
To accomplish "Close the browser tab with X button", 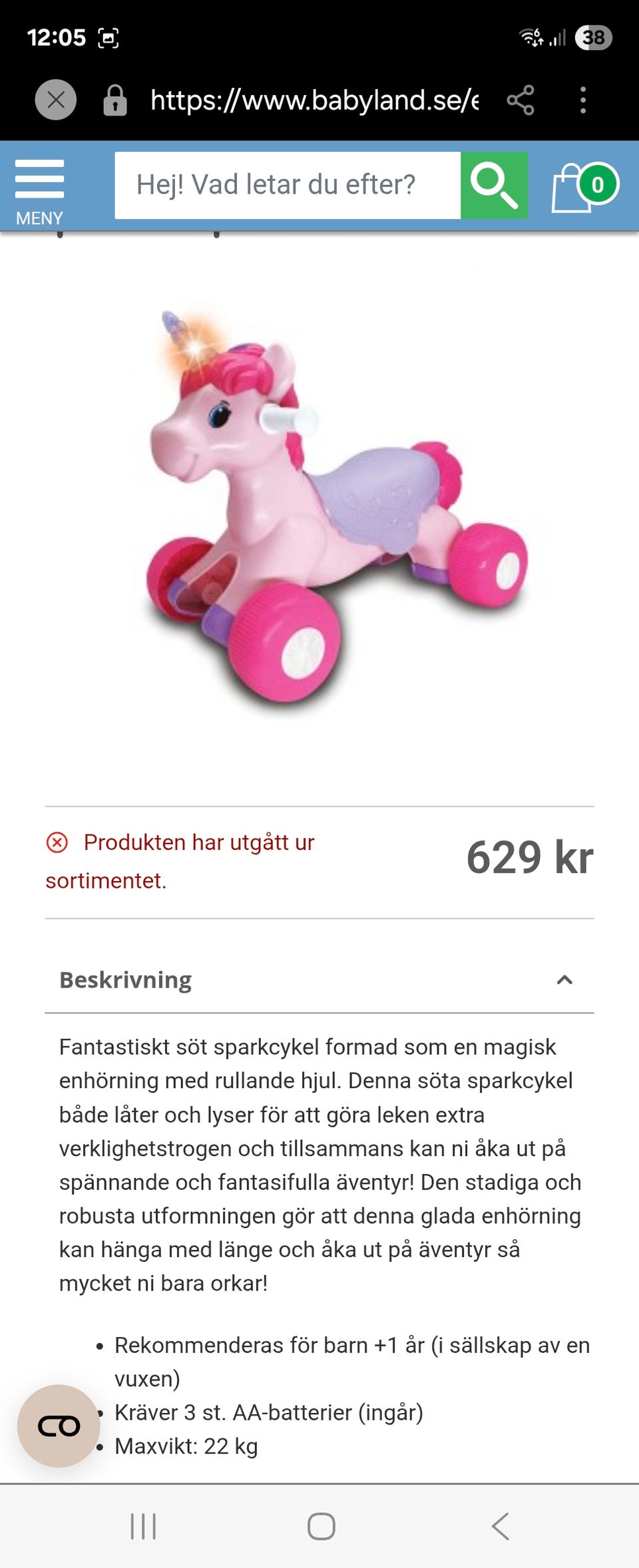I will [x=56, y=100].
